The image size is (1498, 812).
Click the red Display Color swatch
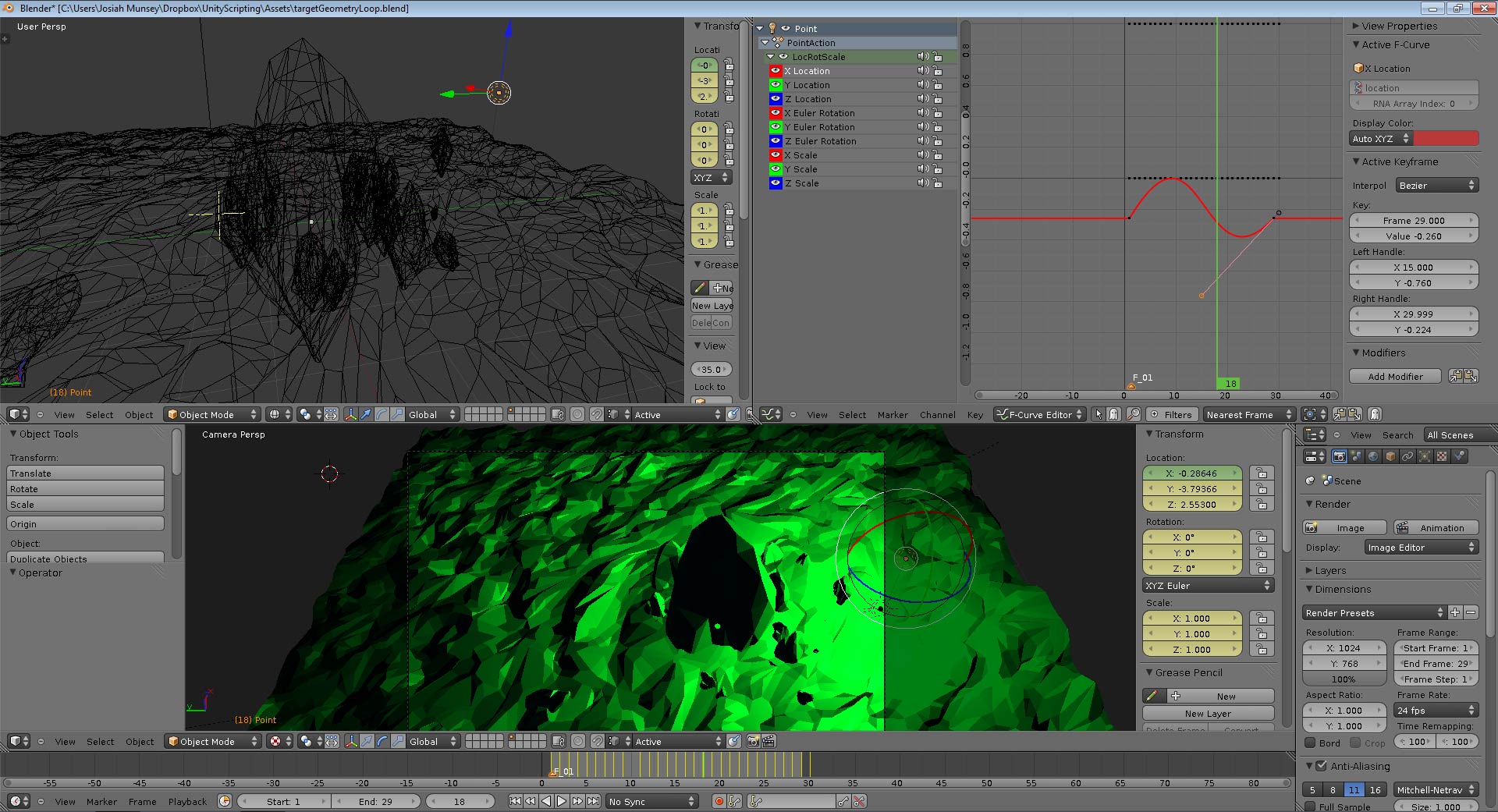1446,138
